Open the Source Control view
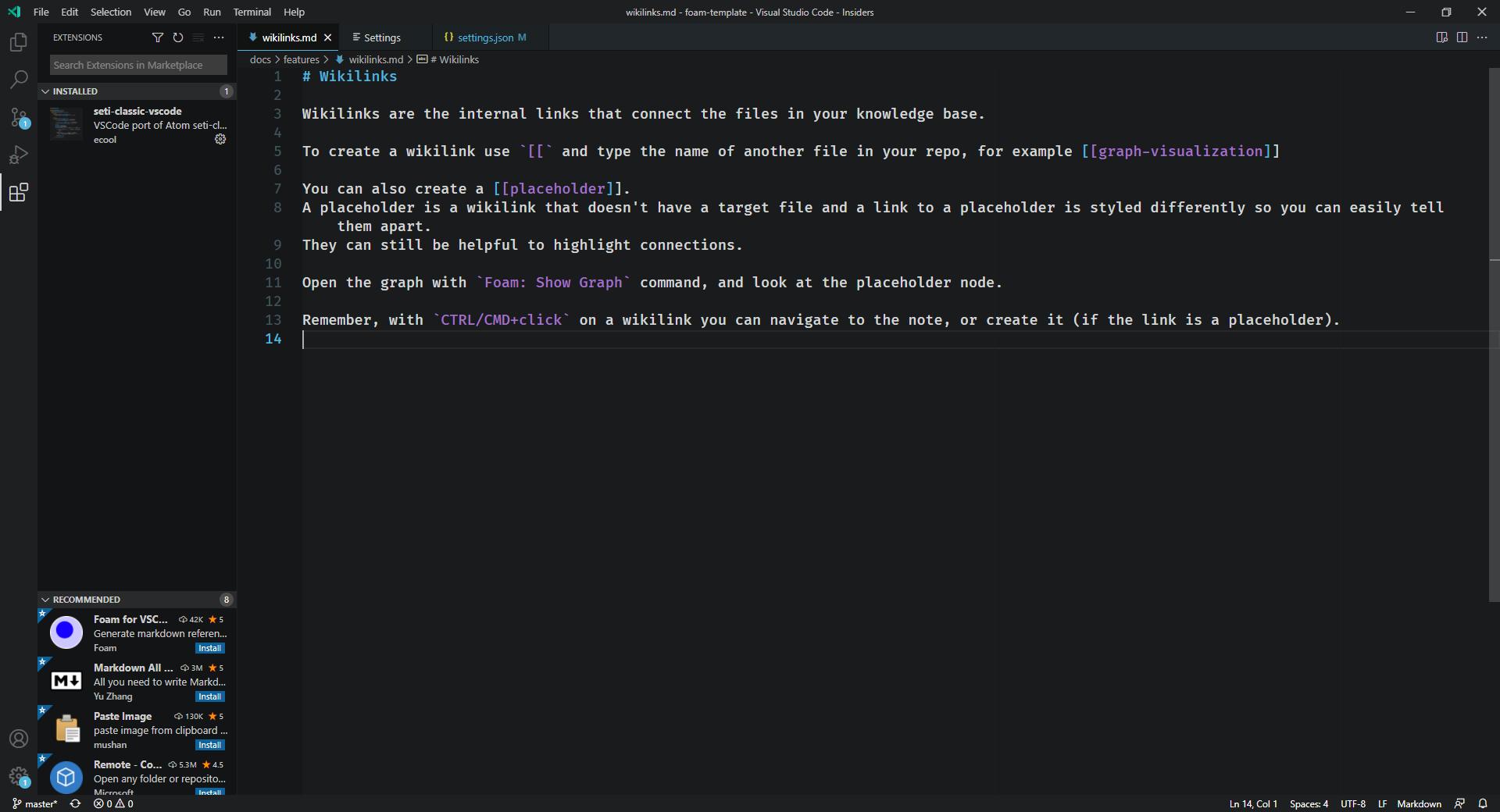 coord(18,117)
